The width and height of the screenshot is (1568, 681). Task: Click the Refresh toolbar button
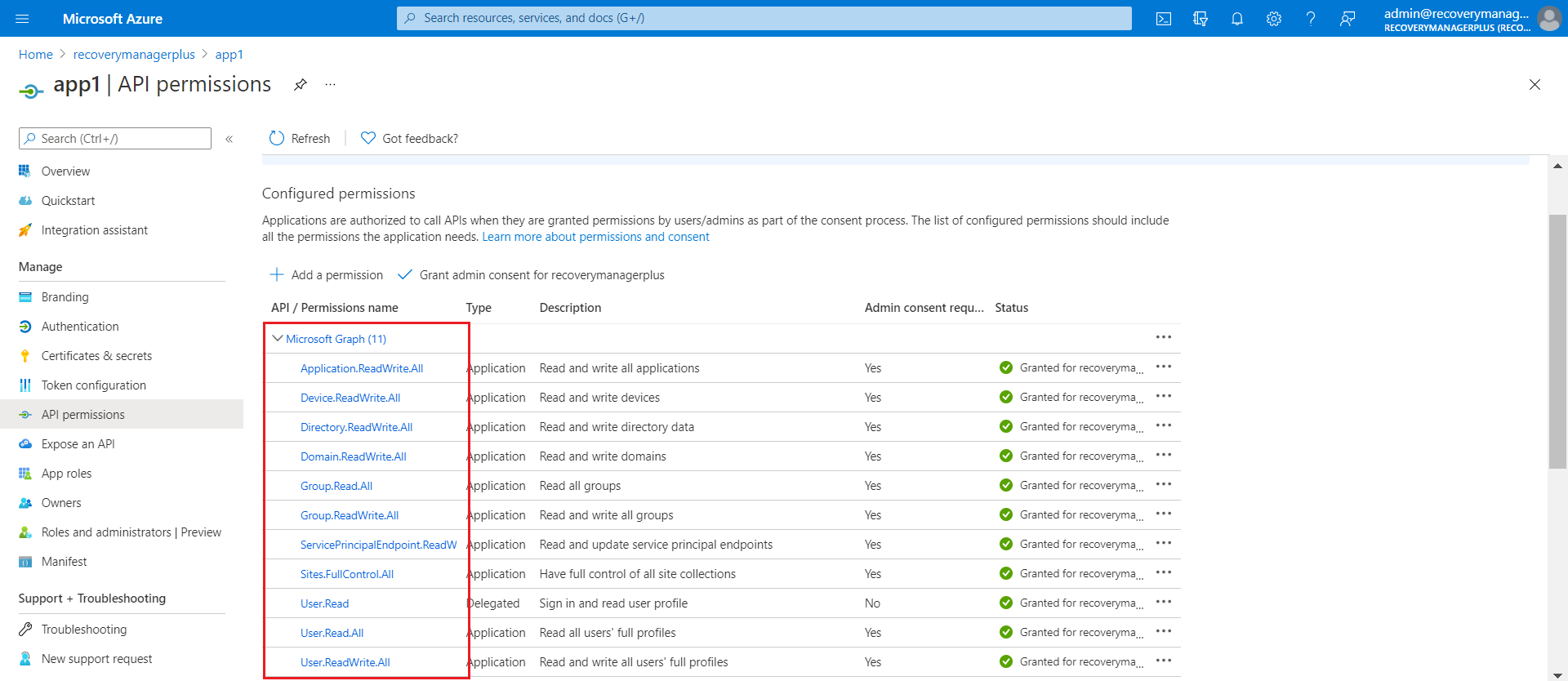pos(300,139)
